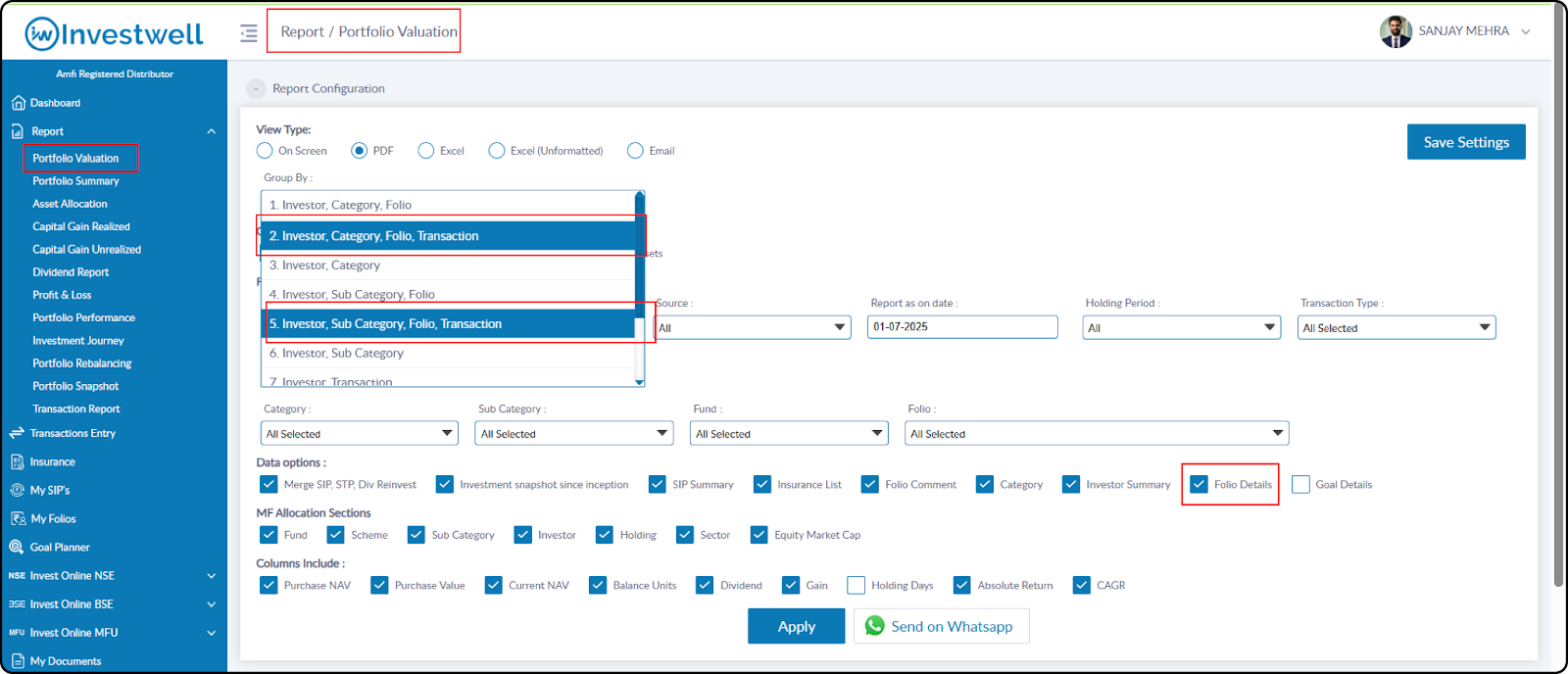1568x674 pixels.
Task: Click the Apply button
Action: [x=797, y=627]
